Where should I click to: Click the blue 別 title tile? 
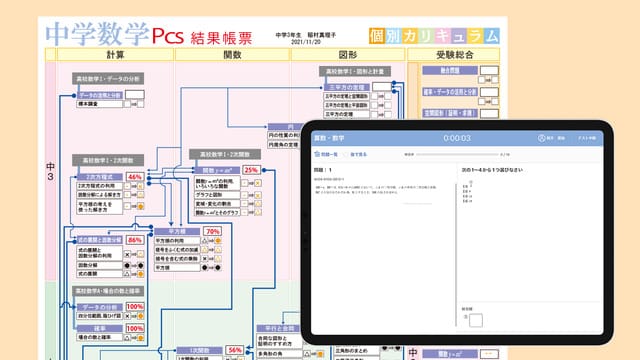pos(393,36)
